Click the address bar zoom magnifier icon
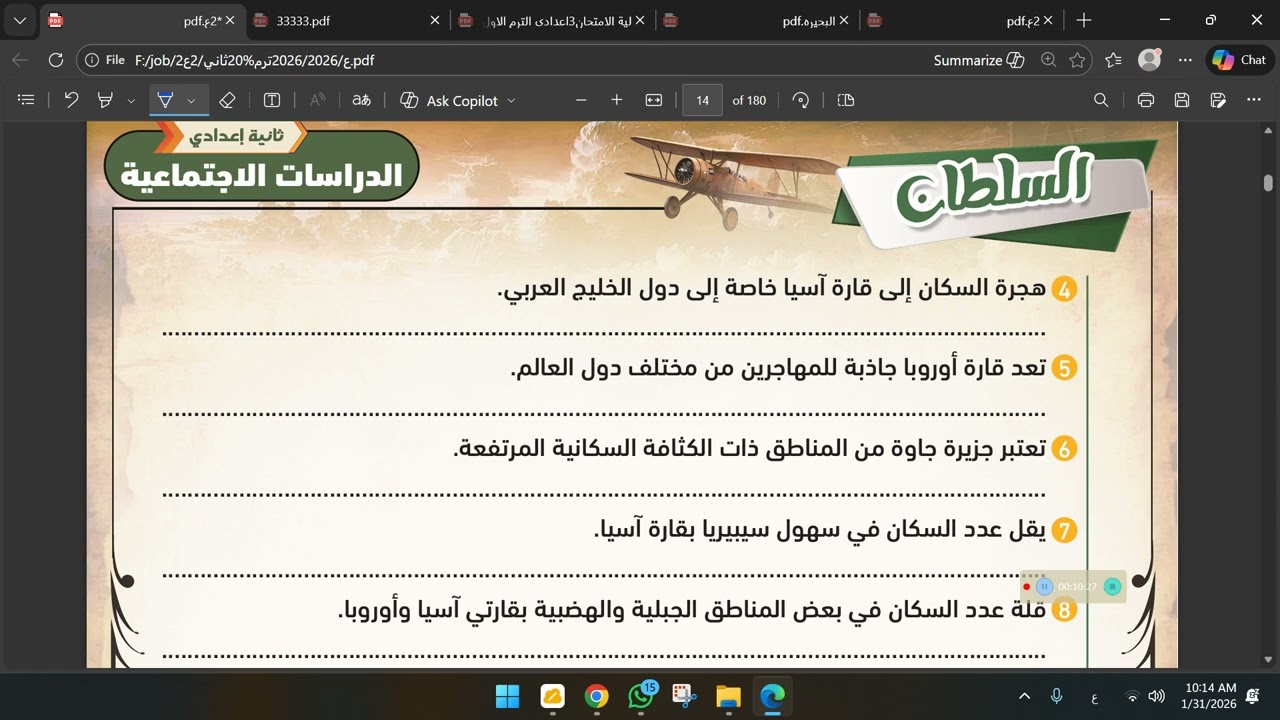The height and width of the screenshot is (720, 1280). [1048, 60]
